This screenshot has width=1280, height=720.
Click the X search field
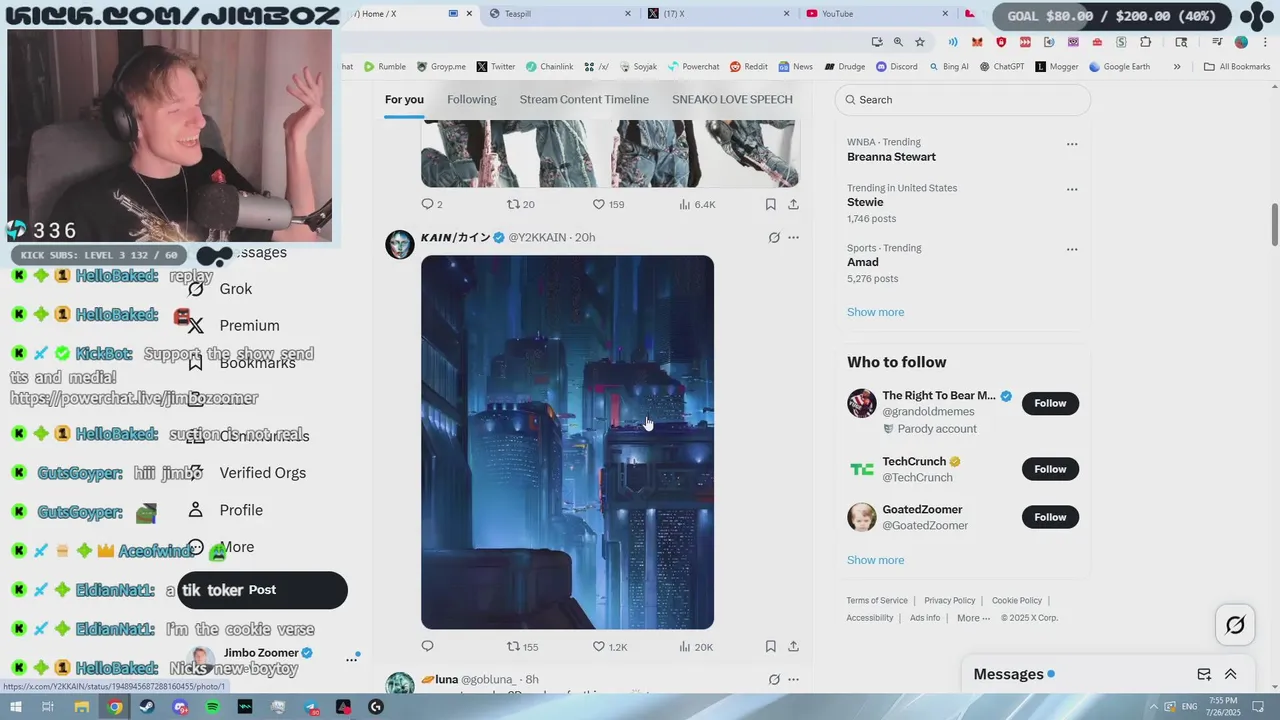(x=963, y=100)
